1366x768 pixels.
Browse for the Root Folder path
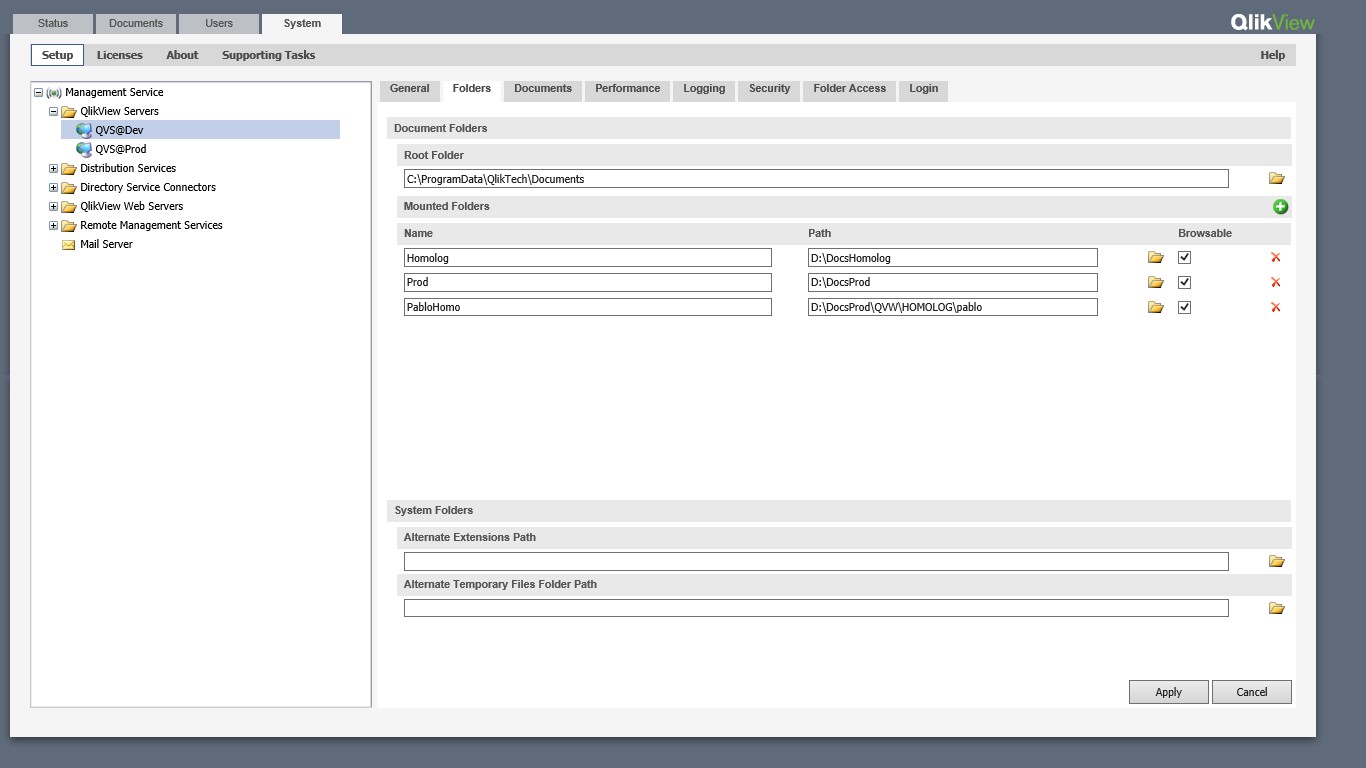click(1276, 179)
